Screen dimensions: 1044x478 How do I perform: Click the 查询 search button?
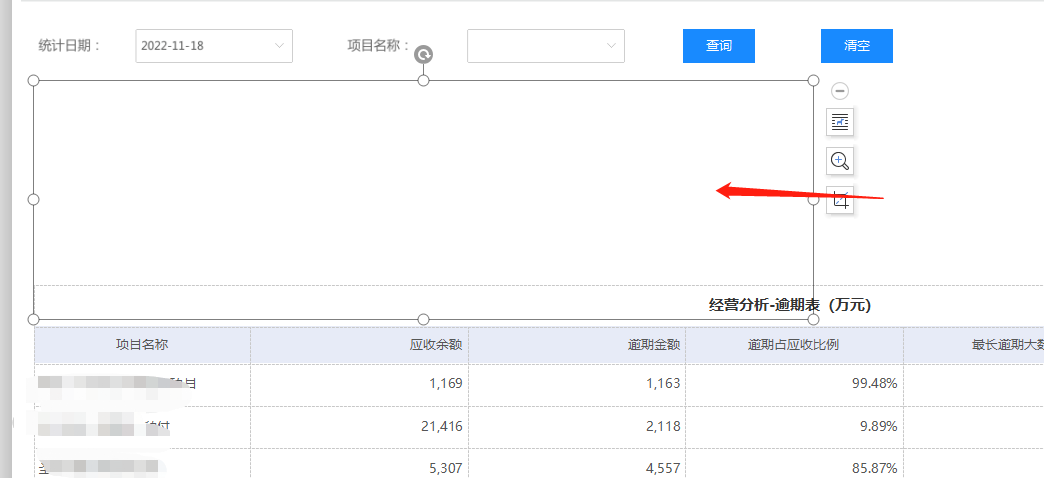click(x=718, y=46)
